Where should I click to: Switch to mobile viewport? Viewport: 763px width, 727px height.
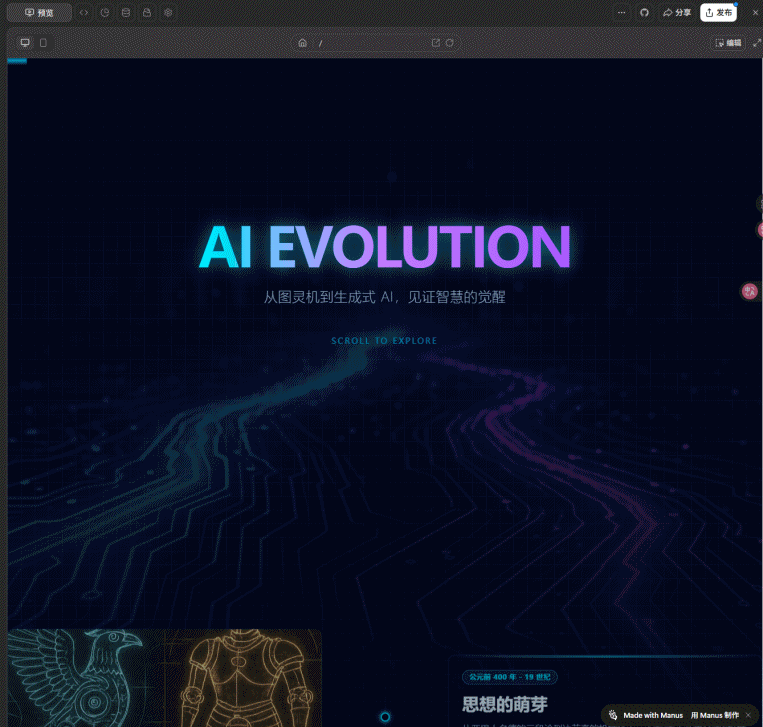(x=43, y=43)
